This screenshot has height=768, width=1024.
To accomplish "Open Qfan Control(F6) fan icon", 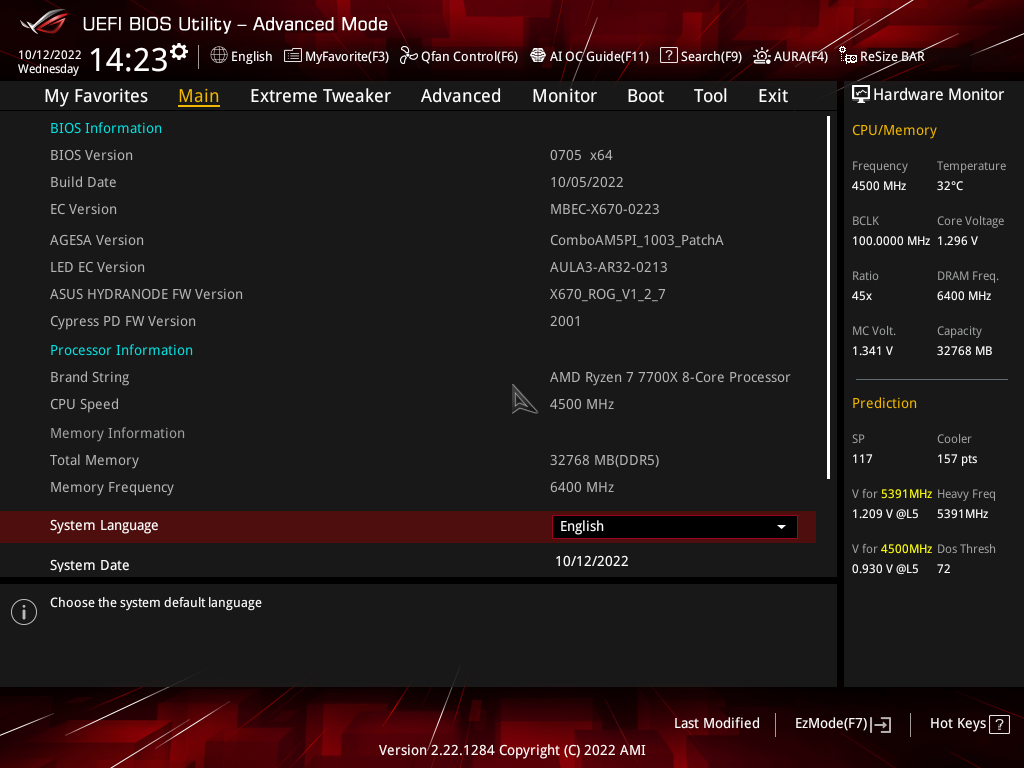I will [x=408, y=56].
